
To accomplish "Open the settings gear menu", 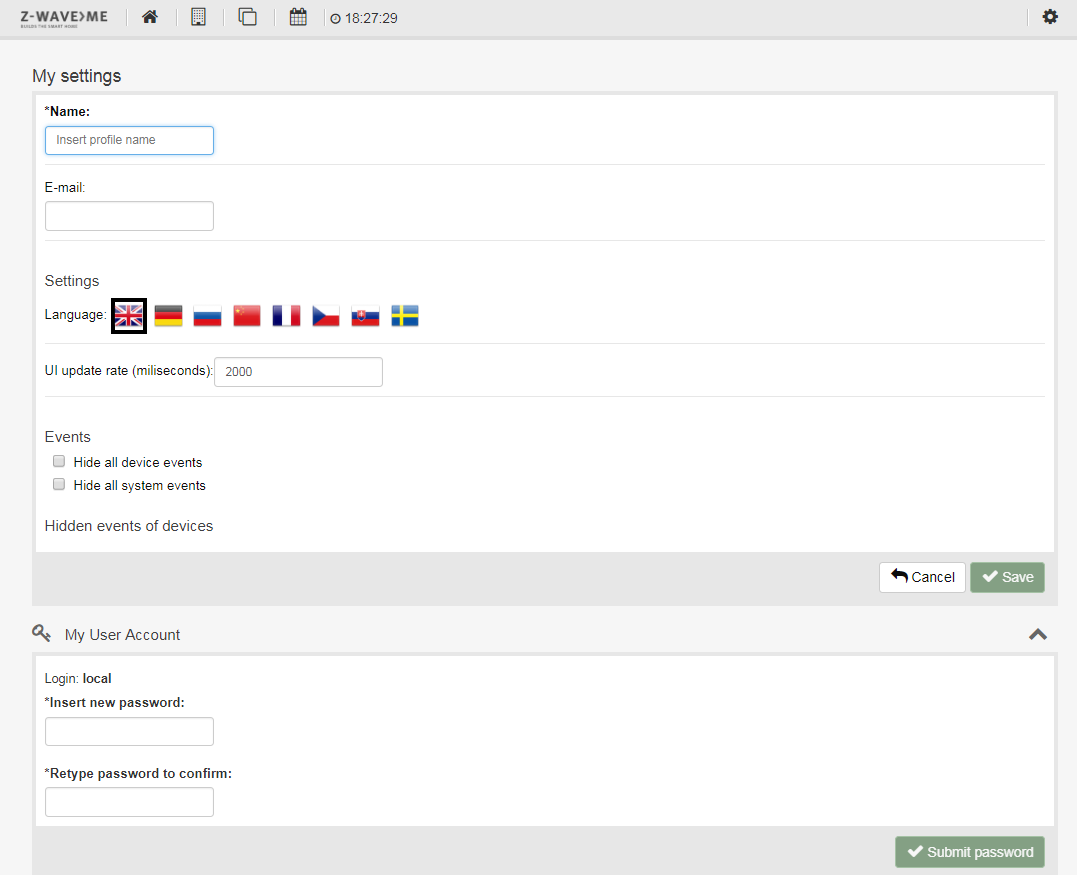I will (x=1049, y=17).
